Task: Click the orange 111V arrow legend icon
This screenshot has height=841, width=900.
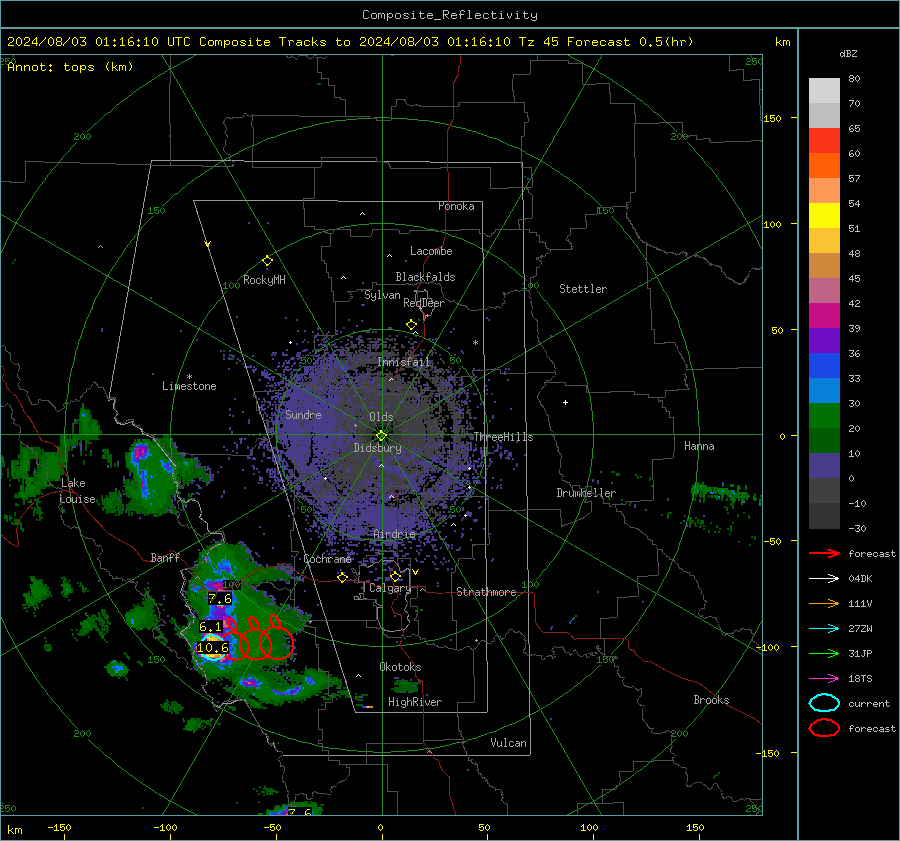Action: point(824,603)
